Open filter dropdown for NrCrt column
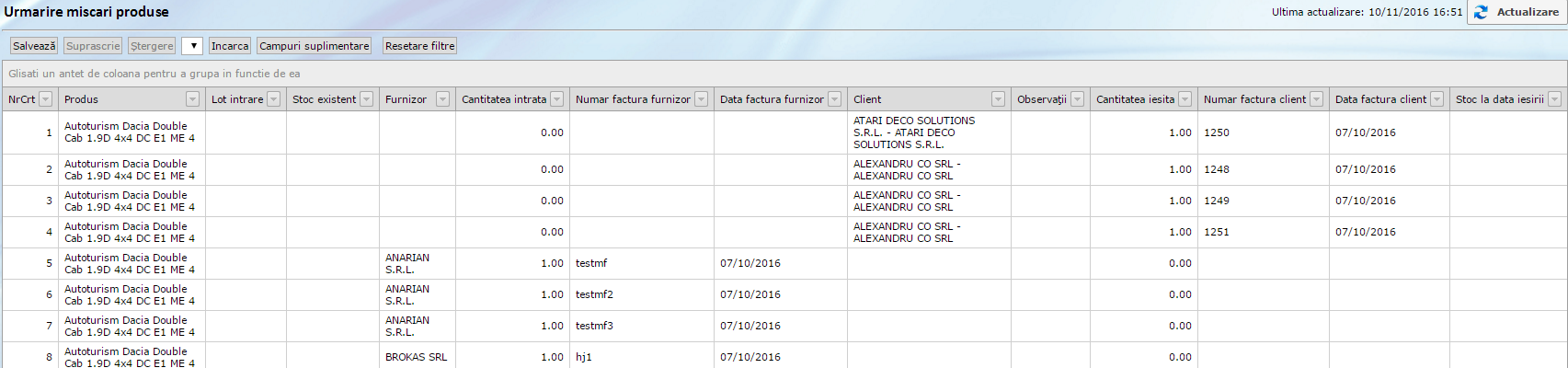 tap(45, 99)
